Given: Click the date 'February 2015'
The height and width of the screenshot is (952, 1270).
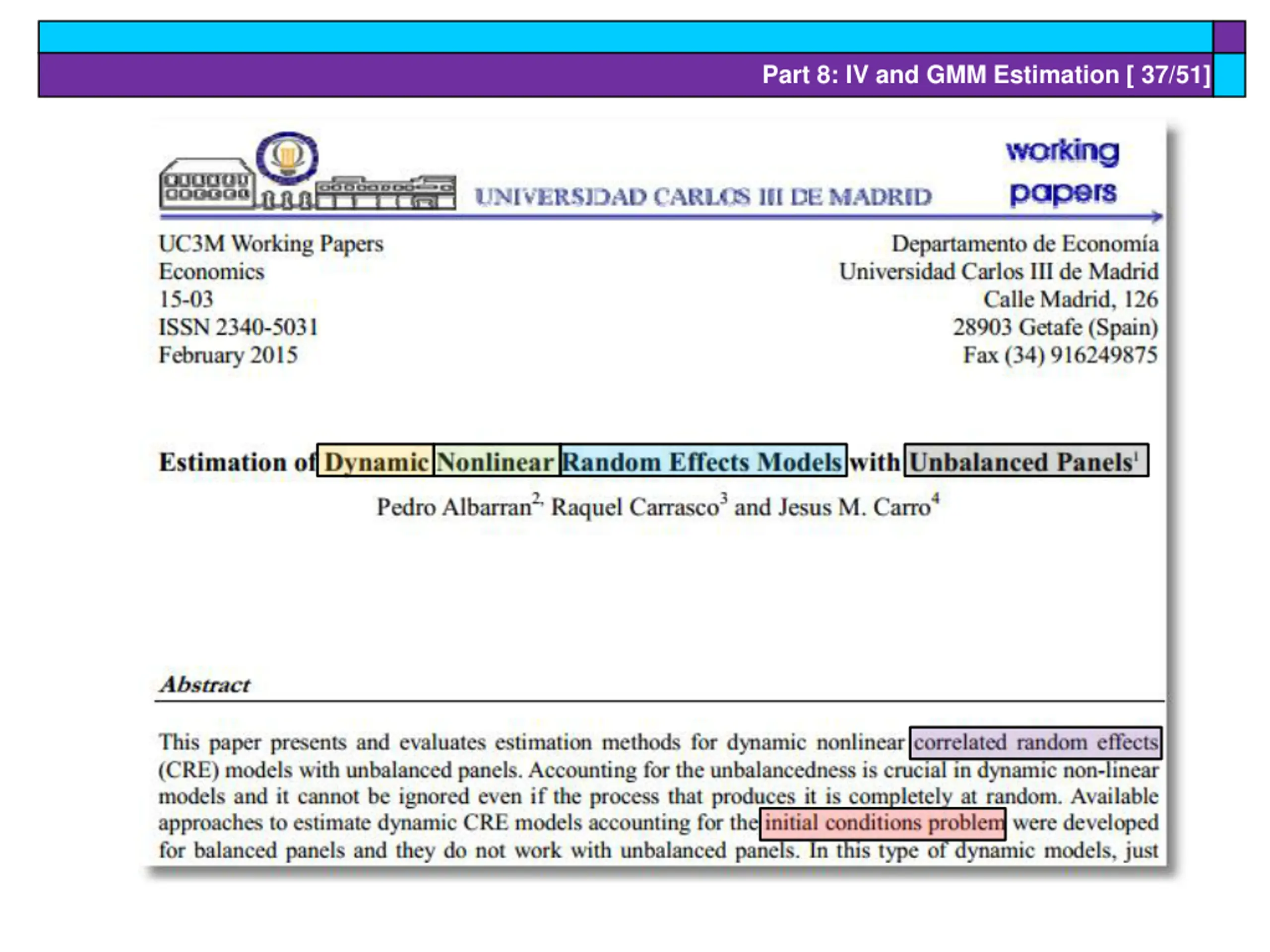Looking at the screenshot, I should [229, 355].
